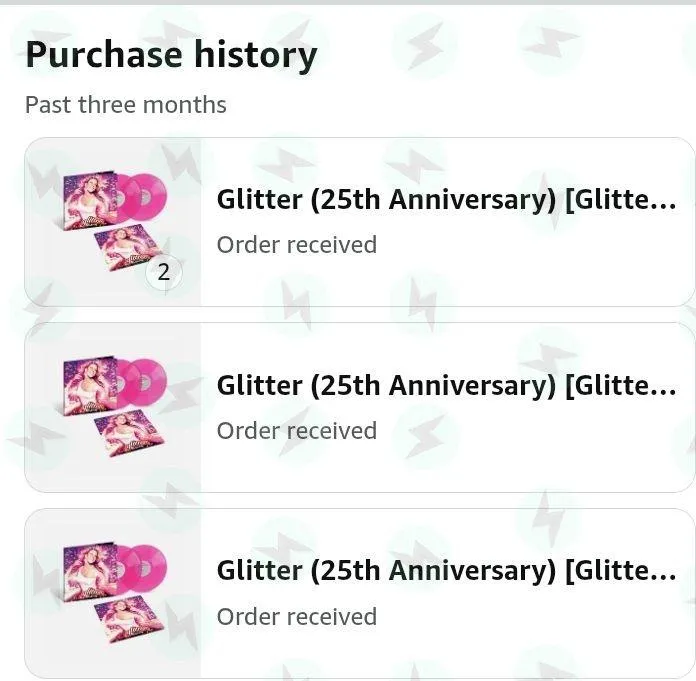
Task: Open upper album cover art in second order
Action: coord(90,386)
